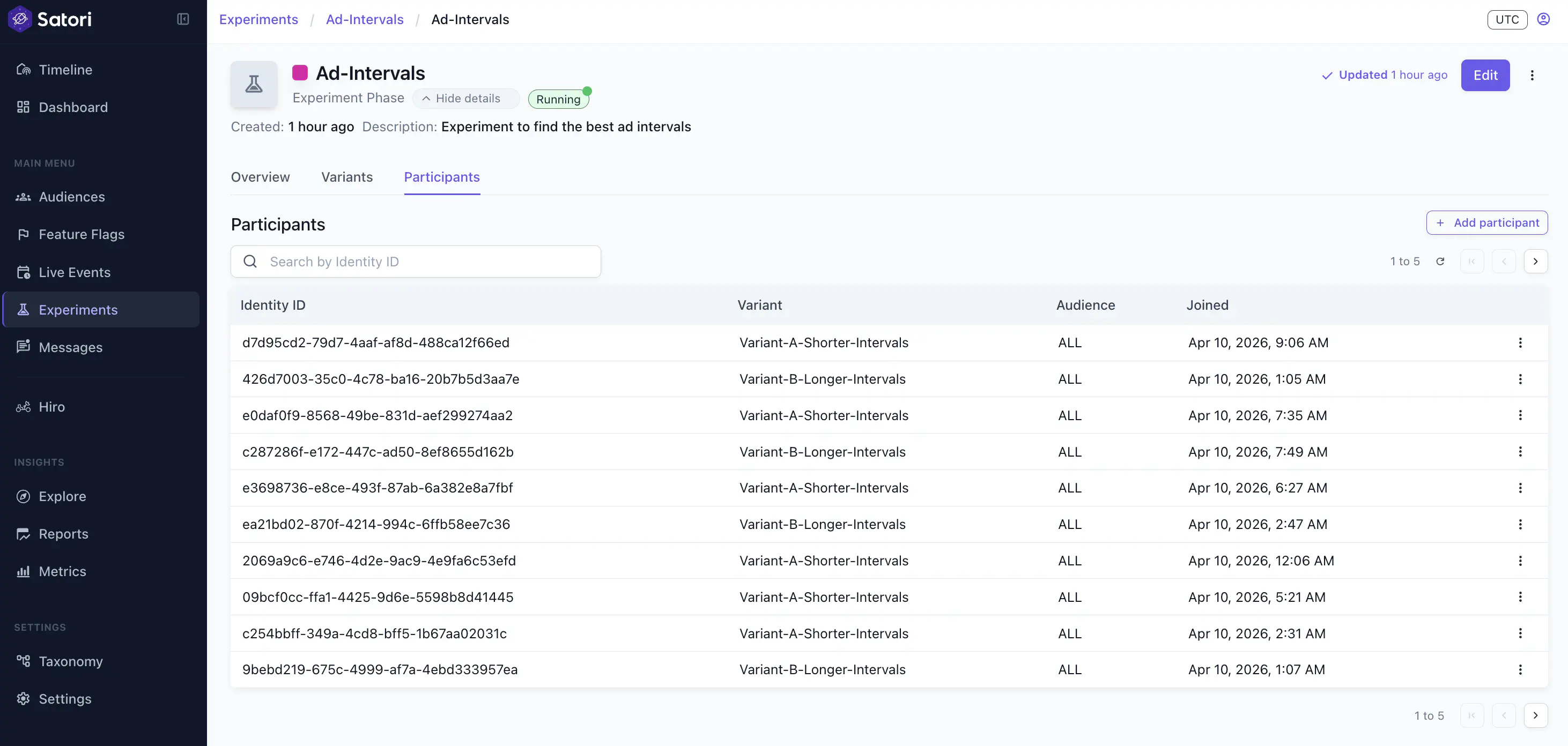Switch to the Overview tab
Screen dimensions: 1568x746
pyautogui.click(x=260, y=177)
